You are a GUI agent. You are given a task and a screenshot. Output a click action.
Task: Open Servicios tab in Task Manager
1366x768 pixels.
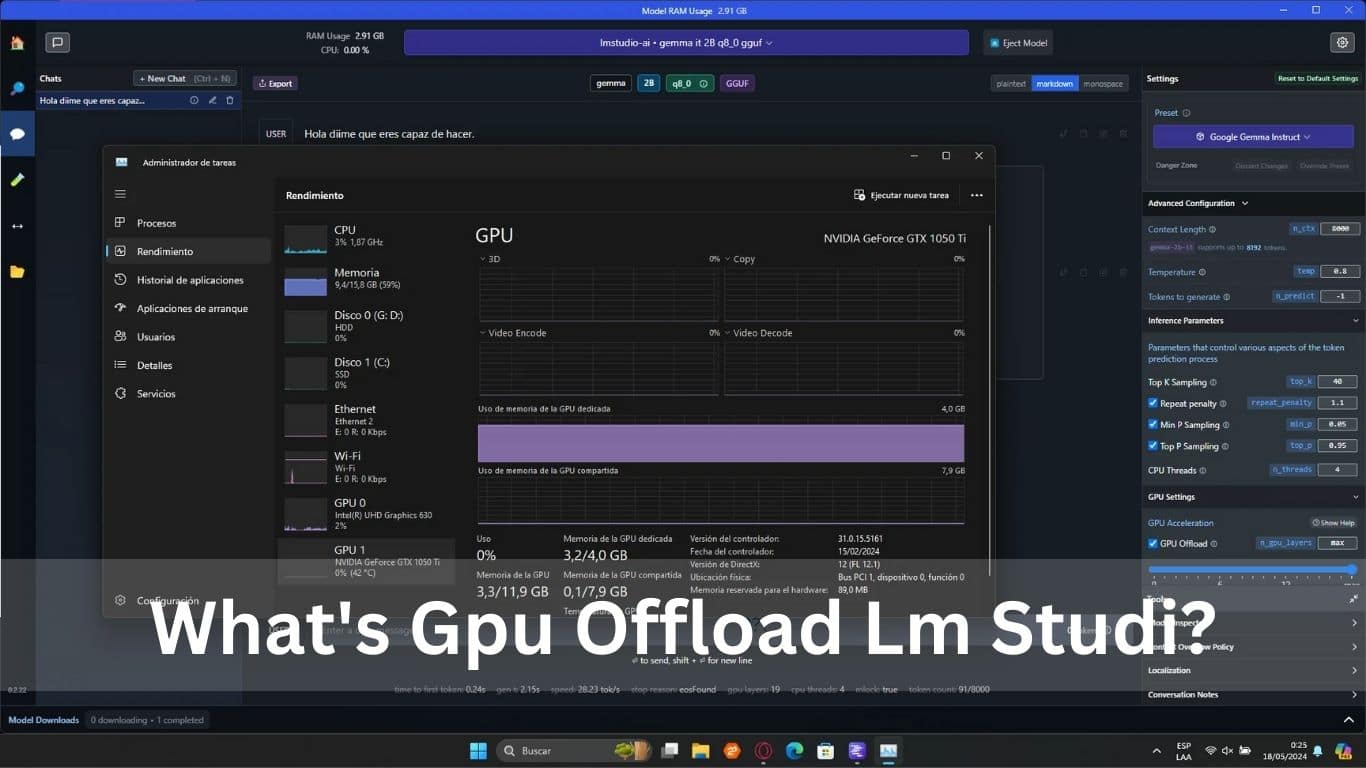pyautogui.click(x=188, y=394)
